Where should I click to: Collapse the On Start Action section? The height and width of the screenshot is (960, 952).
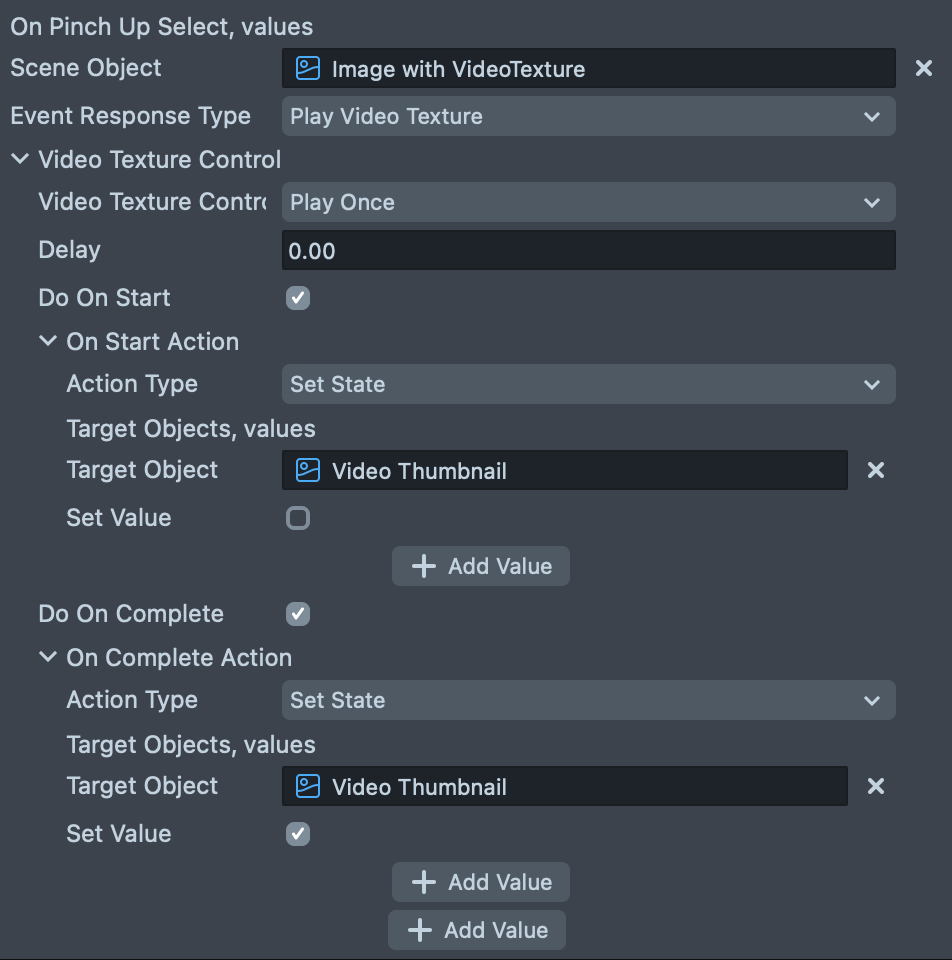[48, 341]
